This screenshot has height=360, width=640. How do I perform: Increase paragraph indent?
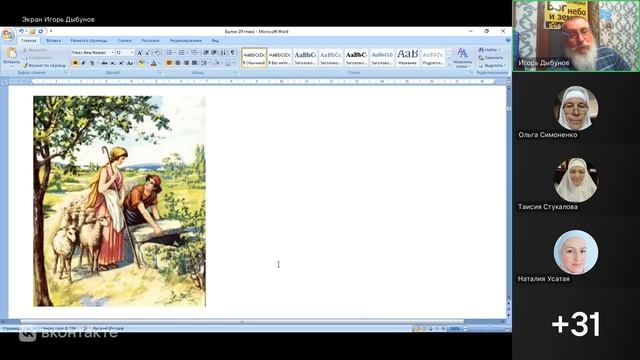pyautogui.click(x=214, y=53)
